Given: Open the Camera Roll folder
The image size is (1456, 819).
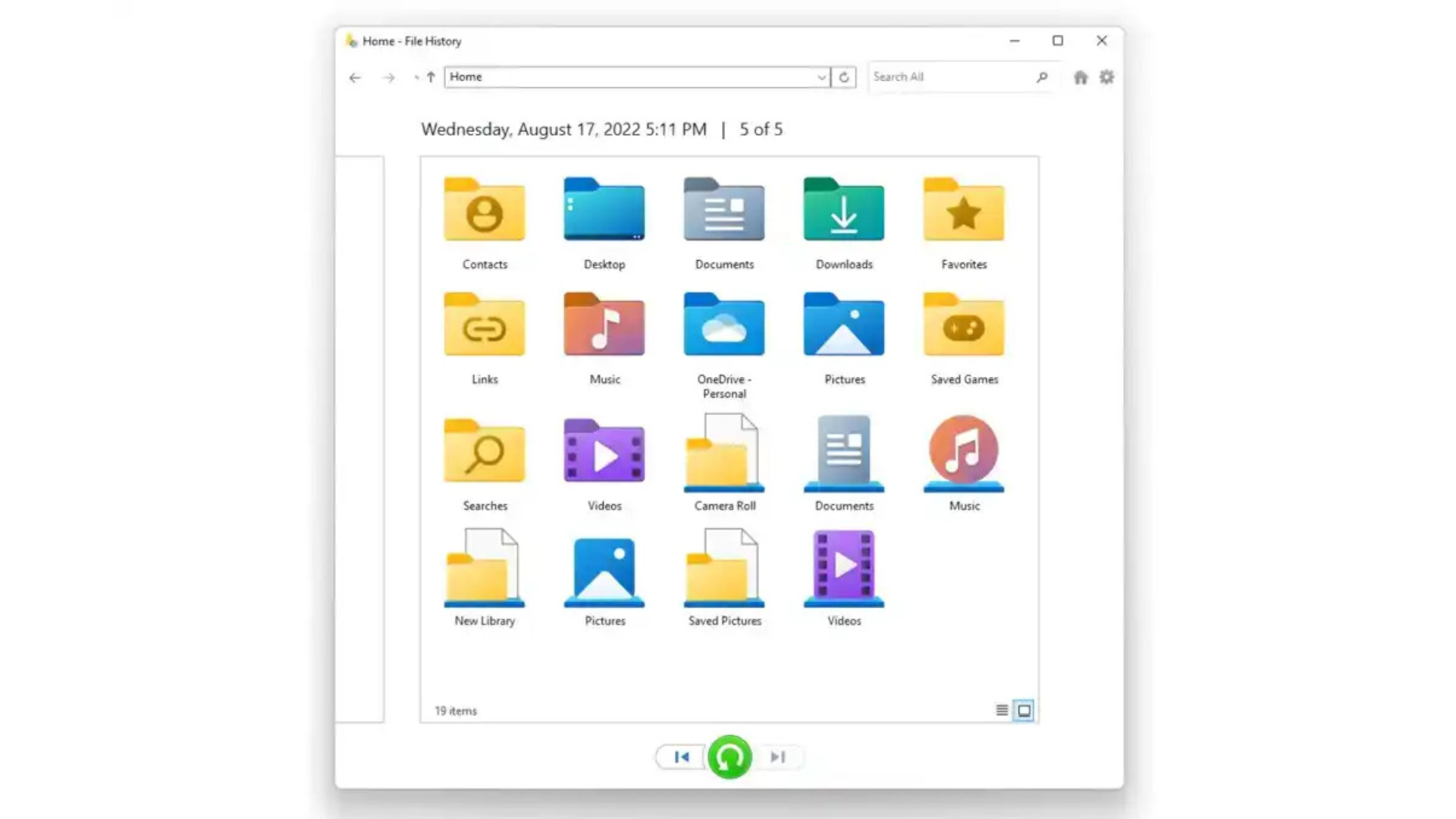Looking at the screenshot, I should [723, 455].
